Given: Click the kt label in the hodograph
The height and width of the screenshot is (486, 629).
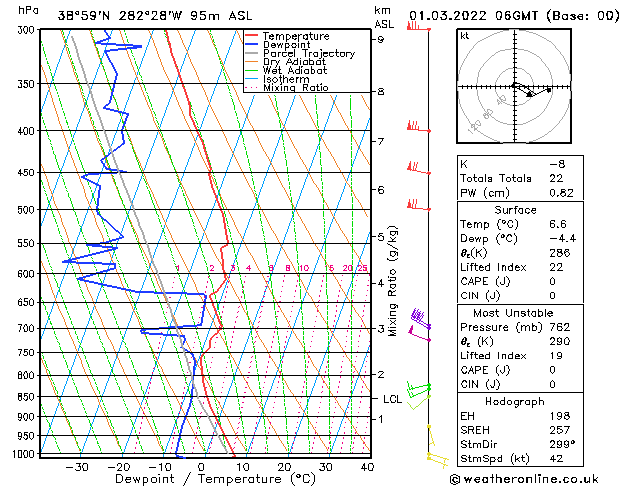Looking at the screenshot, I should 465,36.
